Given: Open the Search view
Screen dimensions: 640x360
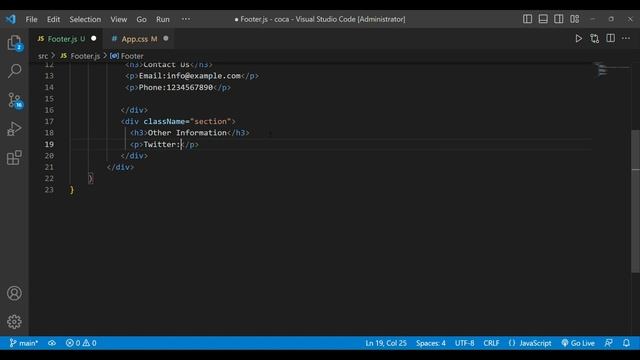Looking at the screenshot, I should pyautogui.click(x=14, y=71).
